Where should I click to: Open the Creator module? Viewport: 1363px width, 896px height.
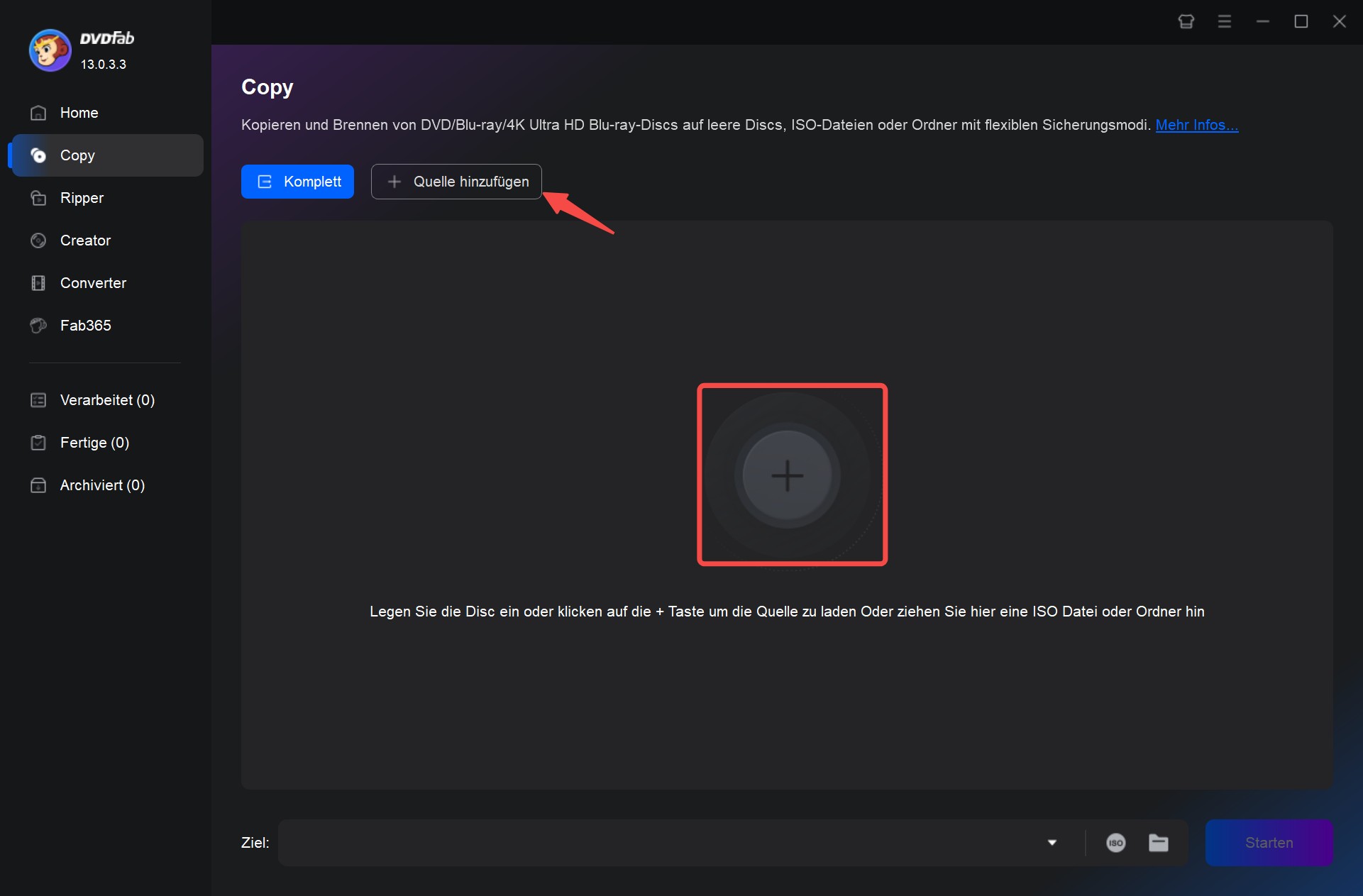(86, 240)
